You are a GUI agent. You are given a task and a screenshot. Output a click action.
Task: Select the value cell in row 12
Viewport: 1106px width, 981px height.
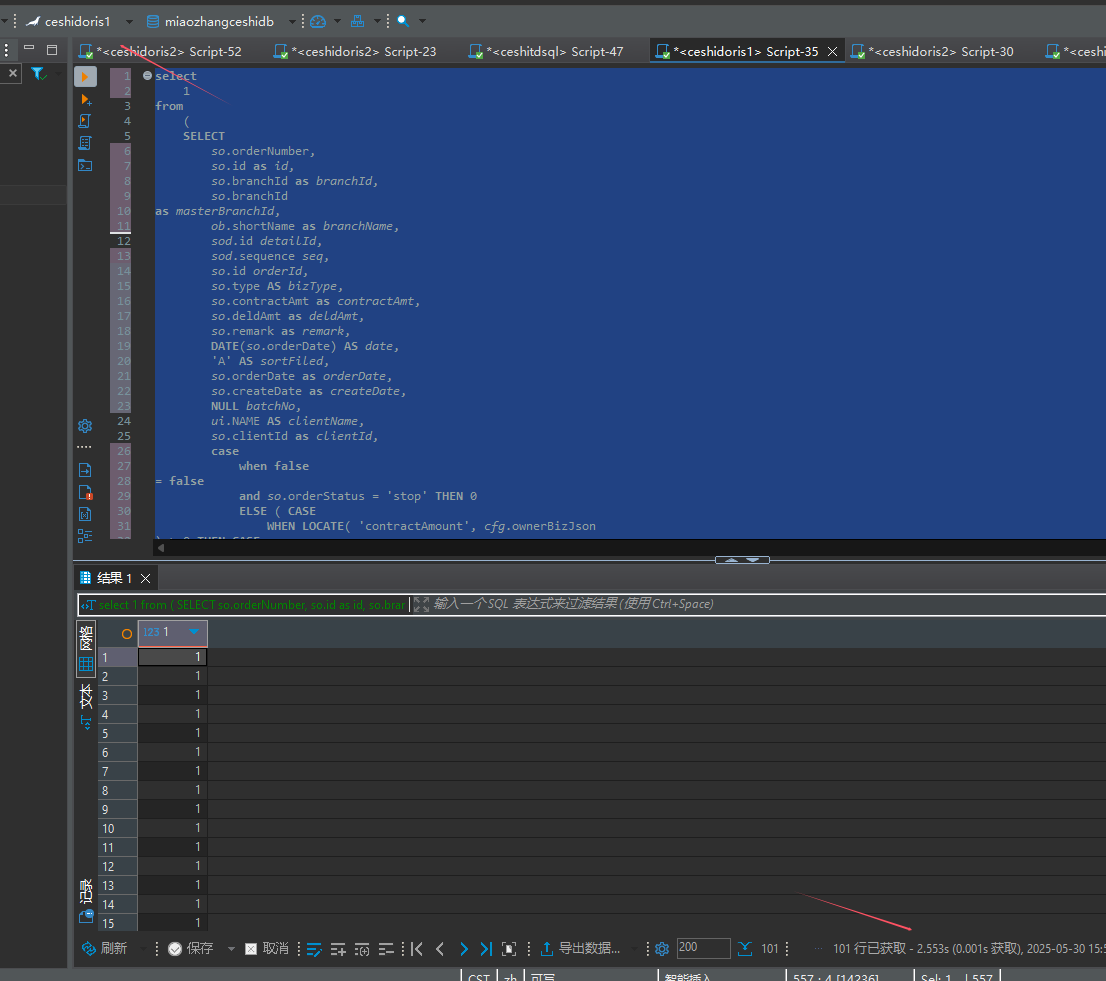(172, 866)
